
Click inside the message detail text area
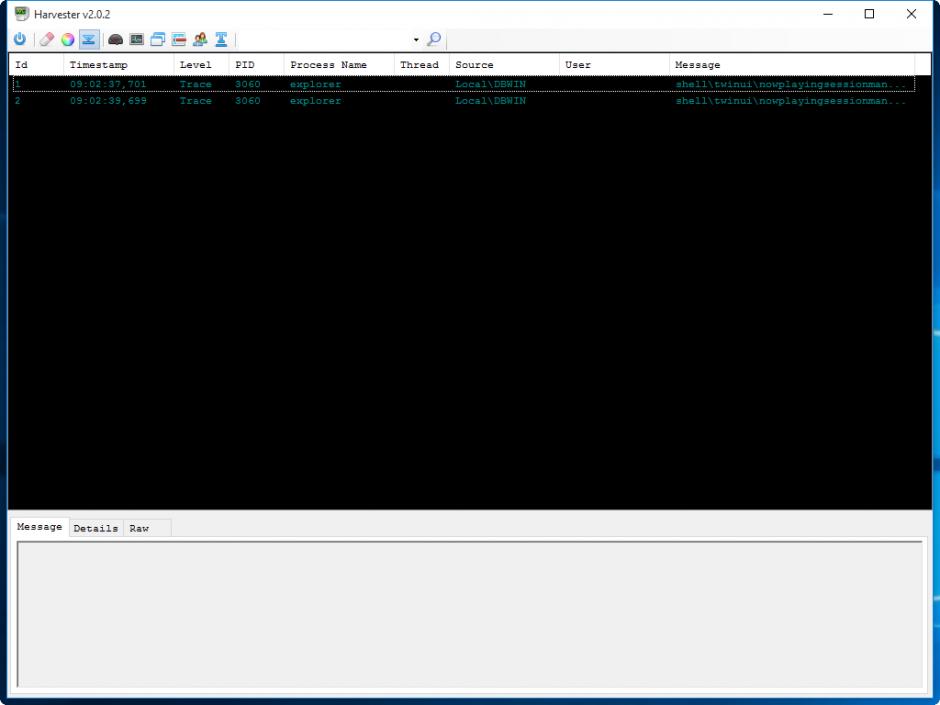[469, 614]
